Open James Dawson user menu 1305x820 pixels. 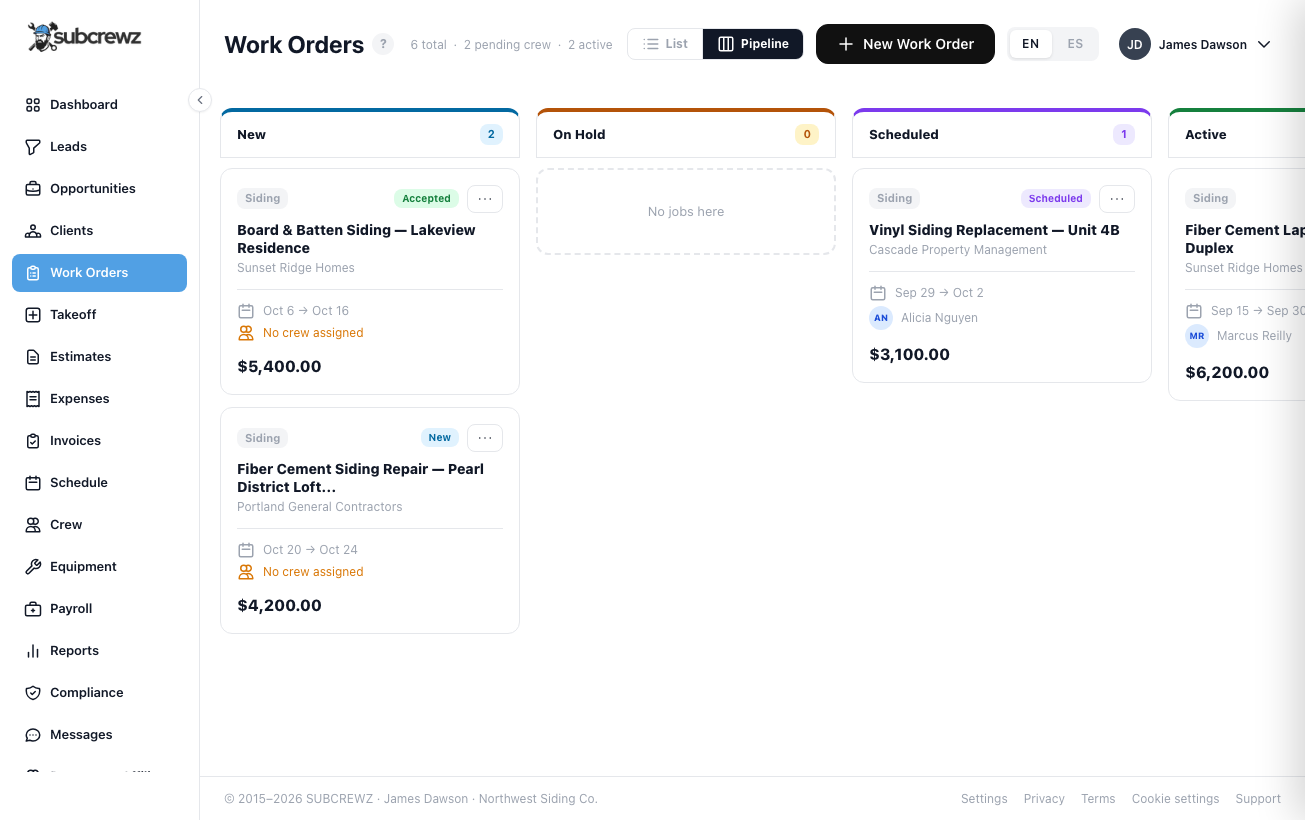(1195, 44)
